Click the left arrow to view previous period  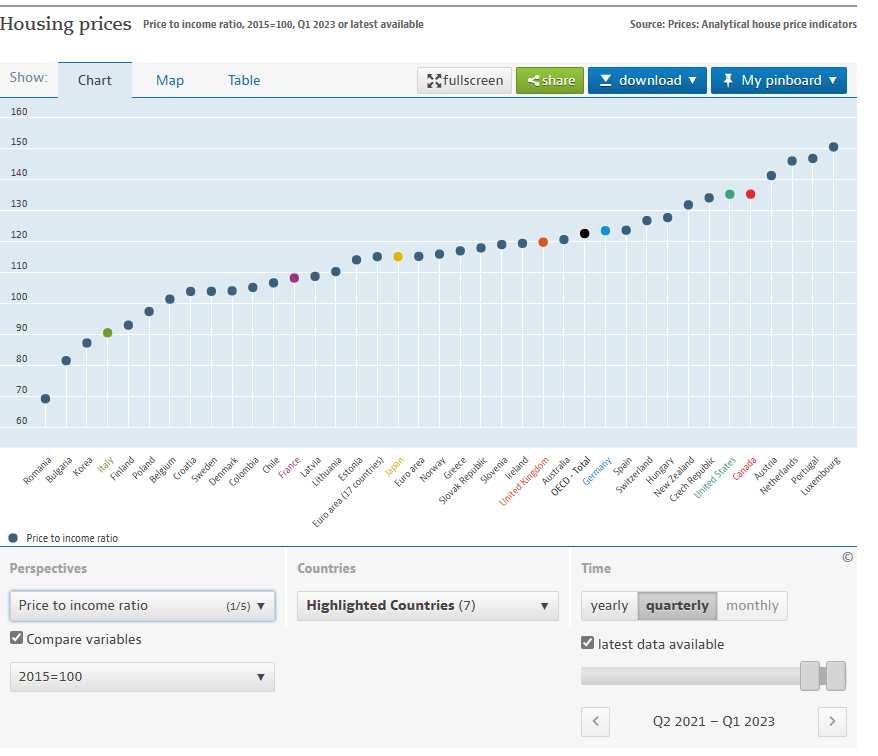[x=595, y=721]
